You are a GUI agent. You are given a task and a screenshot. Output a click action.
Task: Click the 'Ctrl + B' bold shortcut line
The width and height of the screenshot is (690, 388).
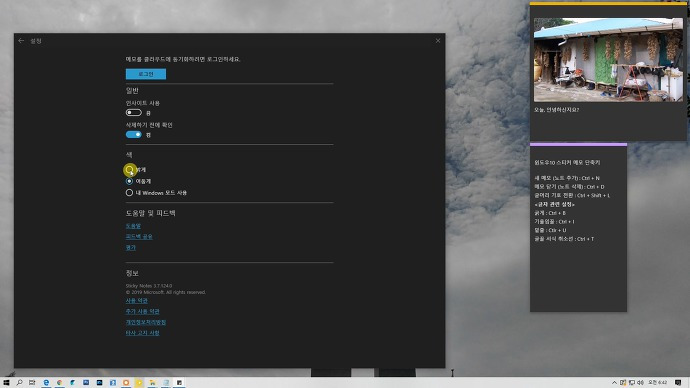550,213
